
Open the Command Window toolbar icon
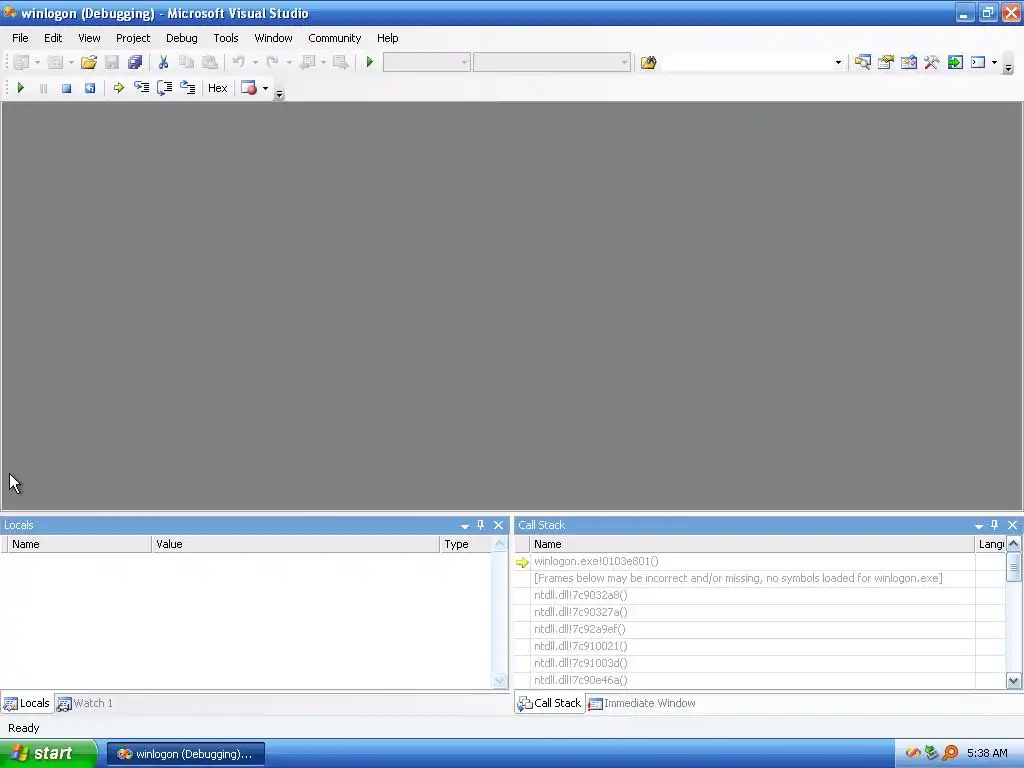[978, 63]
